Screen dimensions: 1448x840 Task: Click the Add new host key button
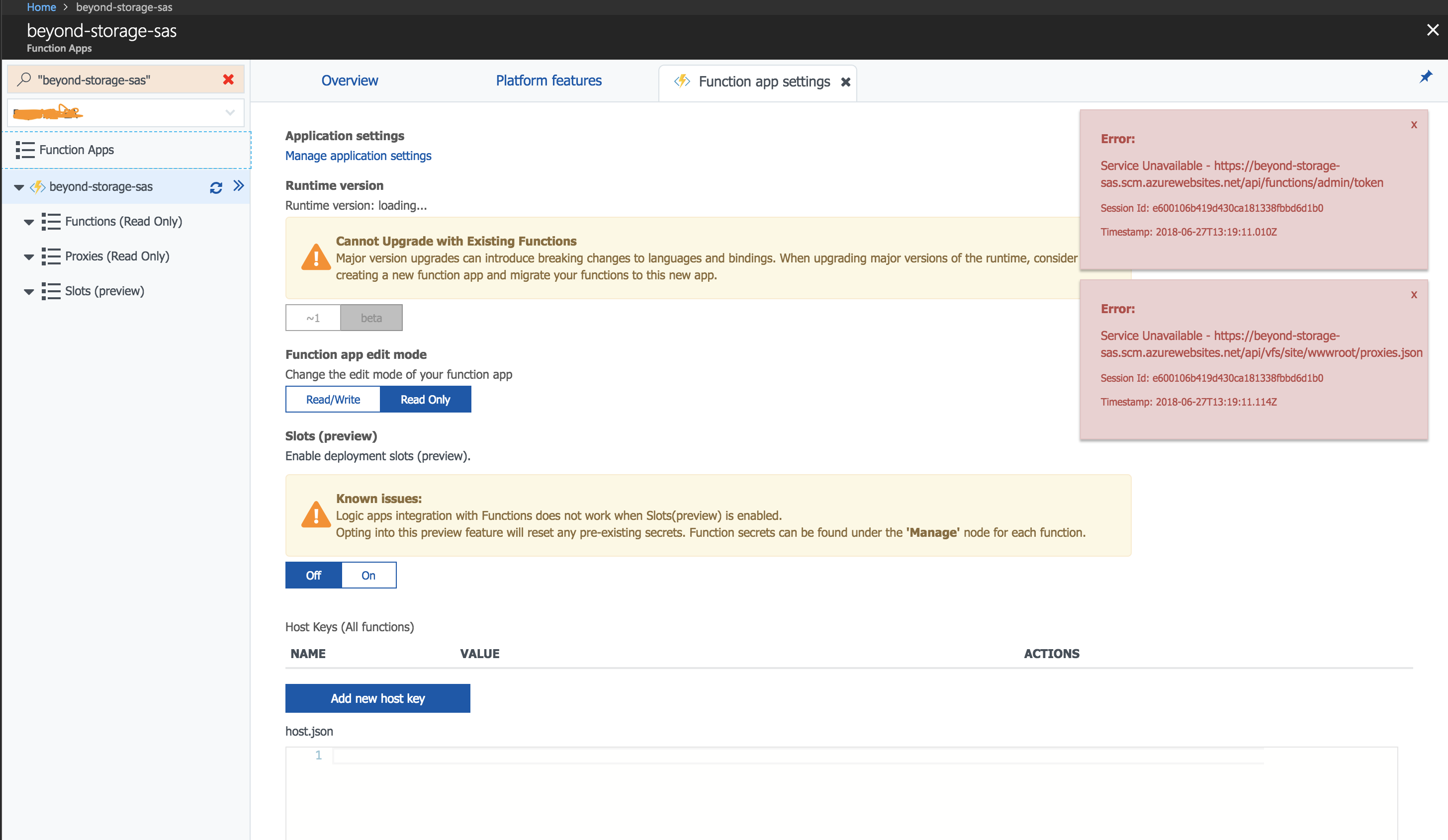point(377,698)
